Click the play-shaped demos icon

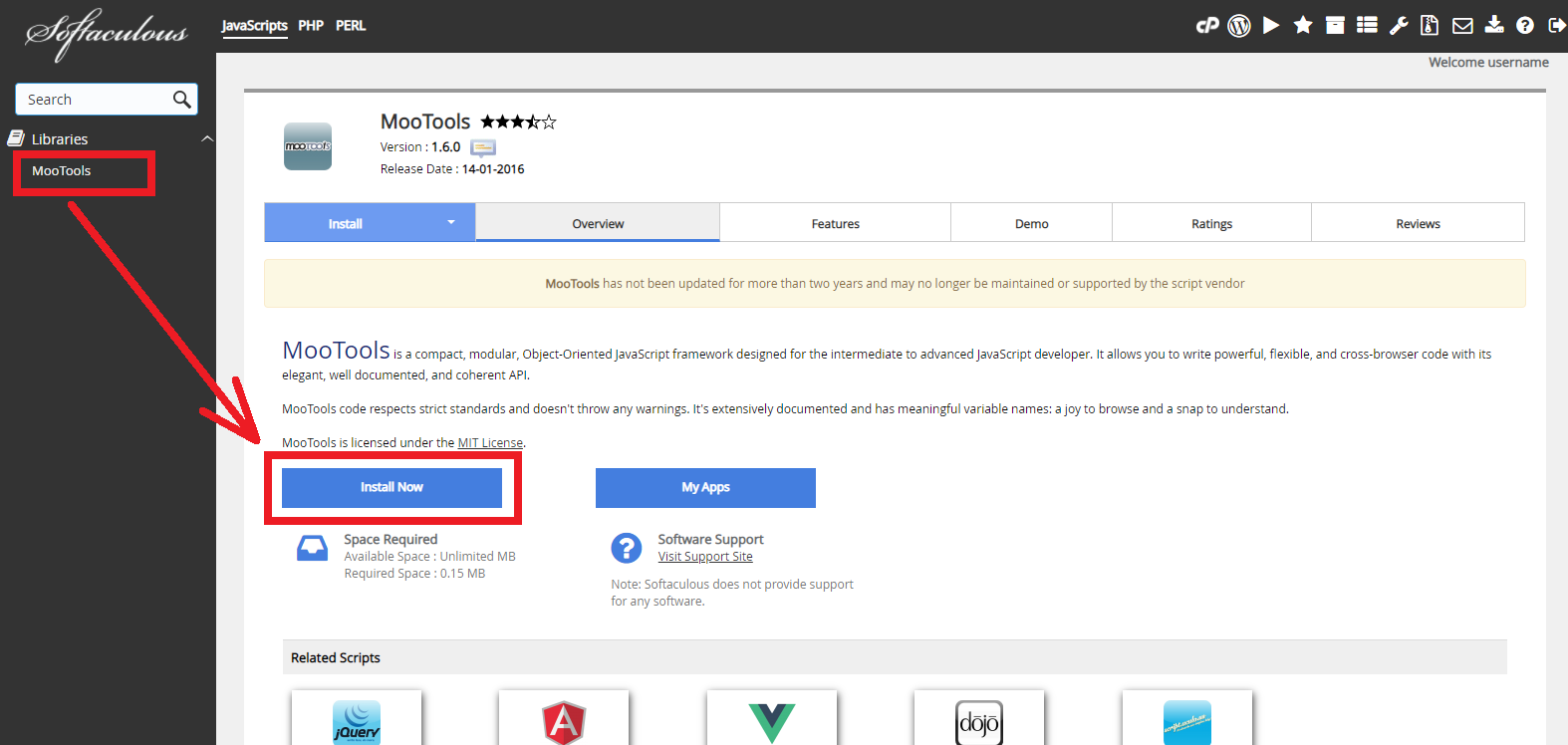pos(1271,26)
